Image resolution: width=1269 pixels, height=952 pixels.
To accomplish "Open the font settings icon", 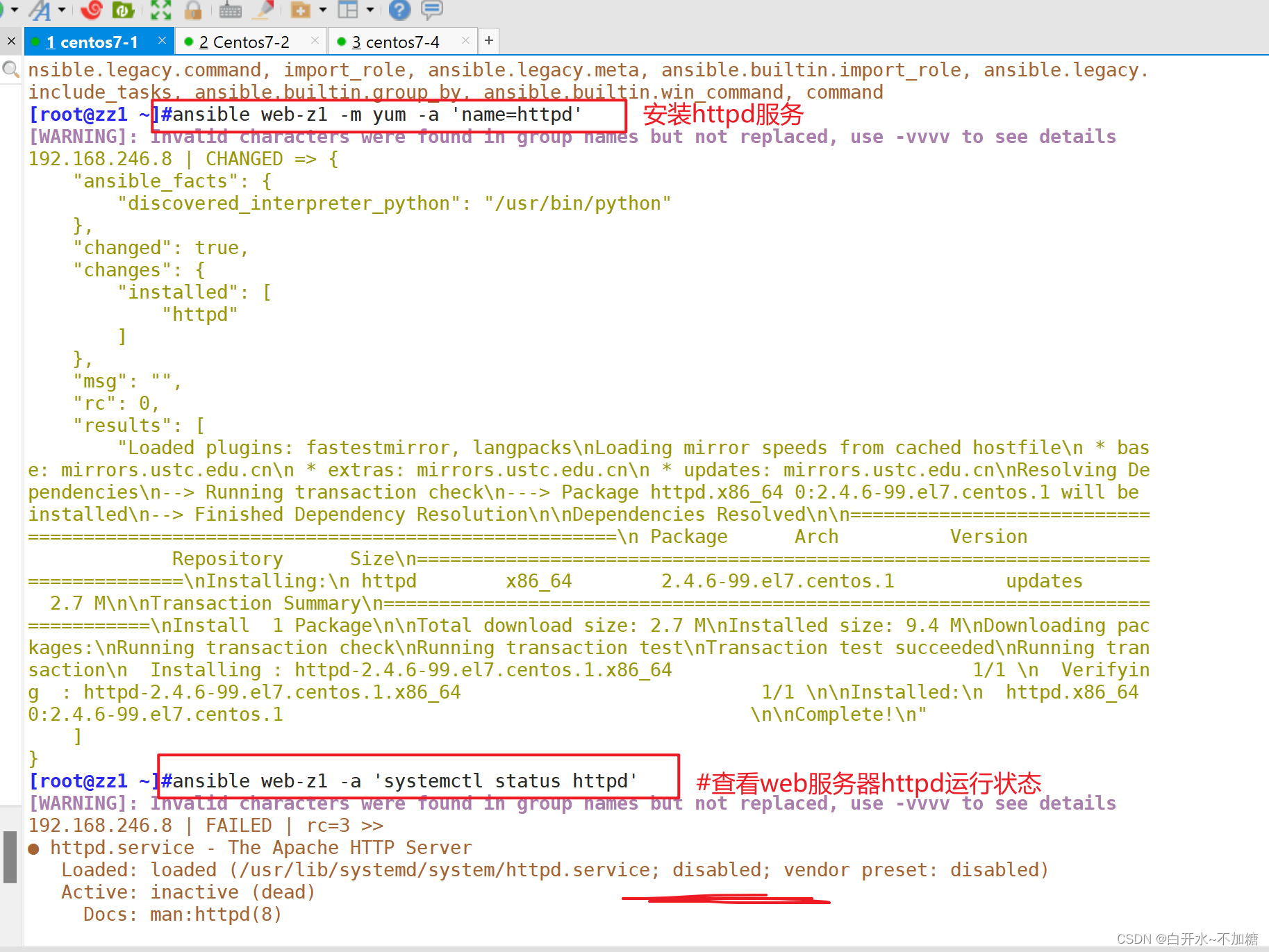I will point(40,10).
